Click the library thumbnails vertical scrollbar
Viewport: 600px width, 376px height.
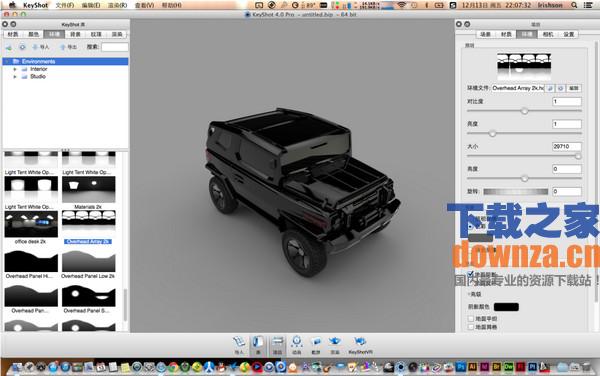[125, 305]
